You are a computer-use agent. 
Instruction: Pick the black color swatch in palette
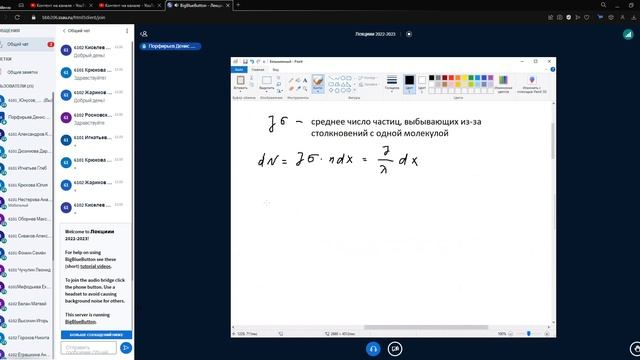click(431, 78)
